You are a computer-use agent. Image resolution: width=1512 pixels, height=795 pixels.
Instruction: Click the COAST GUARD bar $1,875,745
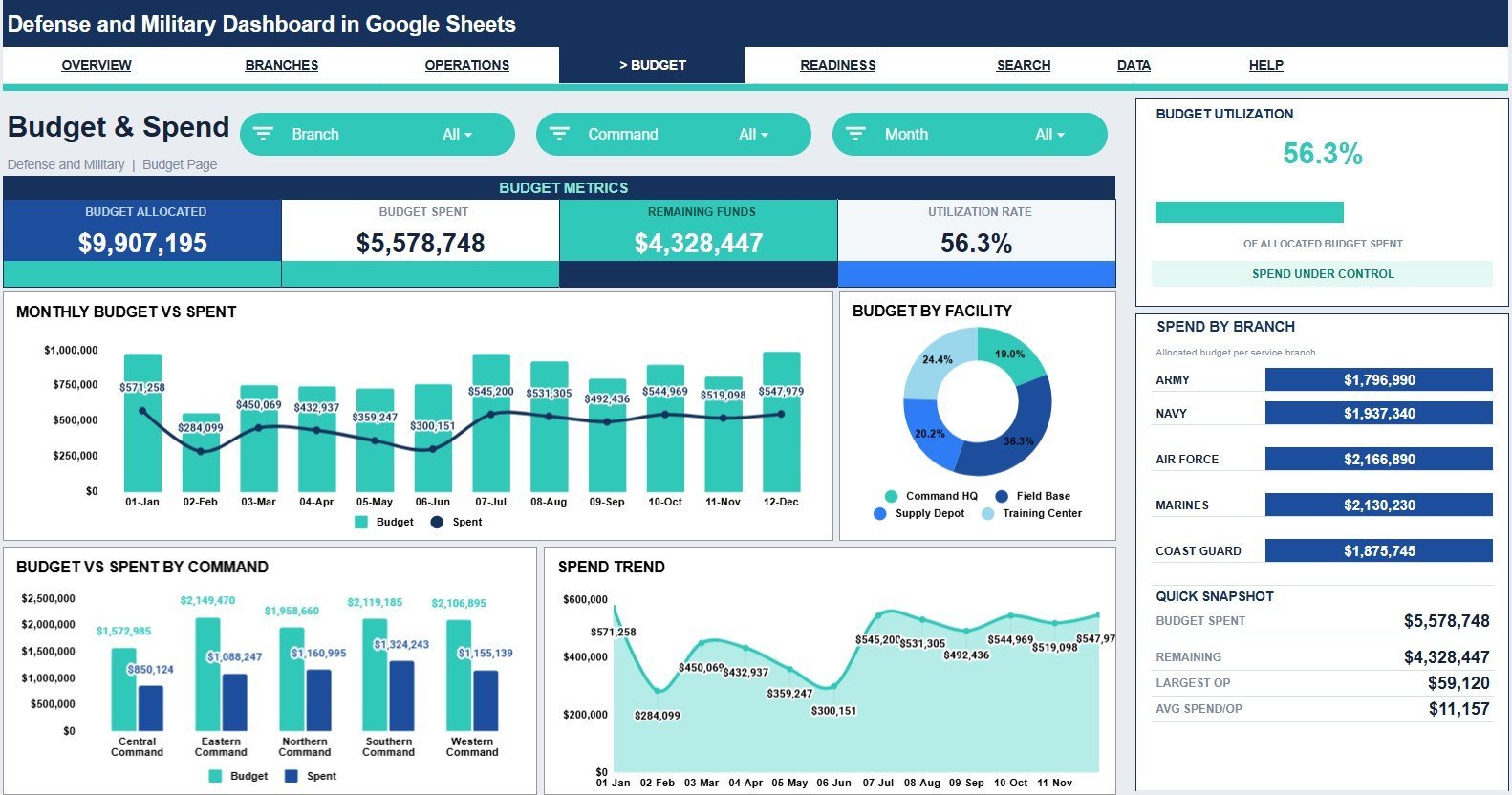pyautogui.click(x=1378, y=550)
